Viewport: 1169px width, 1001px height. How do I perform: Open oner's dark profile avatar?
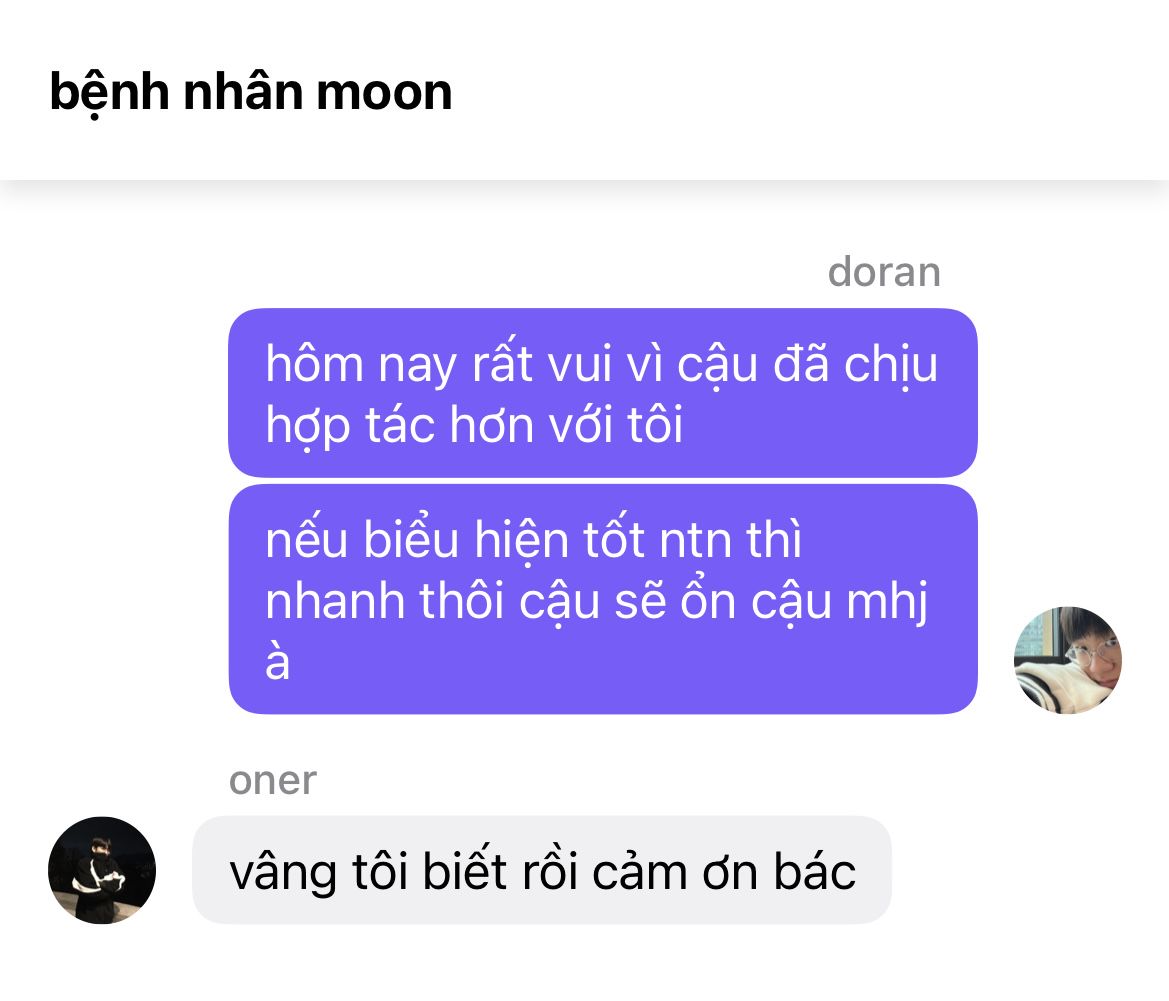(x=102, y=871)
